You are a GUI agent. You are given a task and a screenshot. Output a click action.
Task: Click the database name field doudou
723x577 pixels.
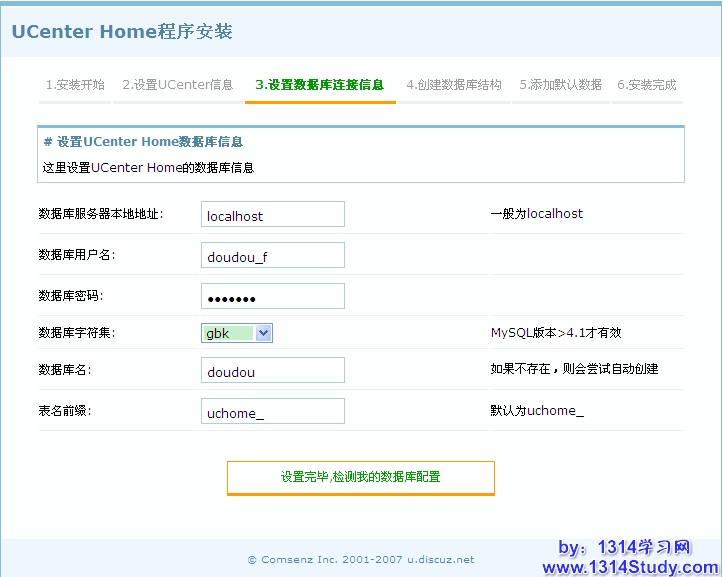click(x=272, y=371)
